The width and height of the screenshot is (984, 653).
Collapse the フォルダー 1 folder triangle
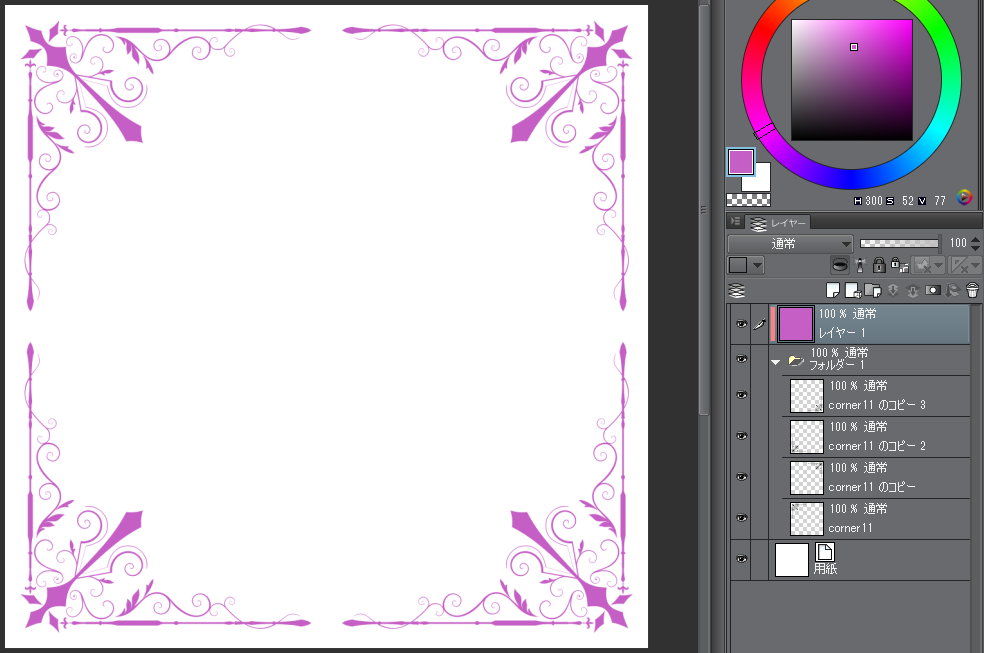coord(776,362)
